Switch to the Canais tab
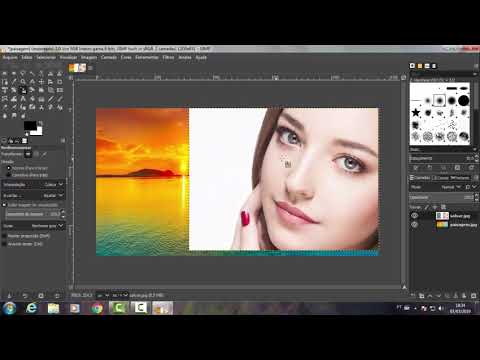The height and width of the screenshot is (360, 480). [440, 178]
